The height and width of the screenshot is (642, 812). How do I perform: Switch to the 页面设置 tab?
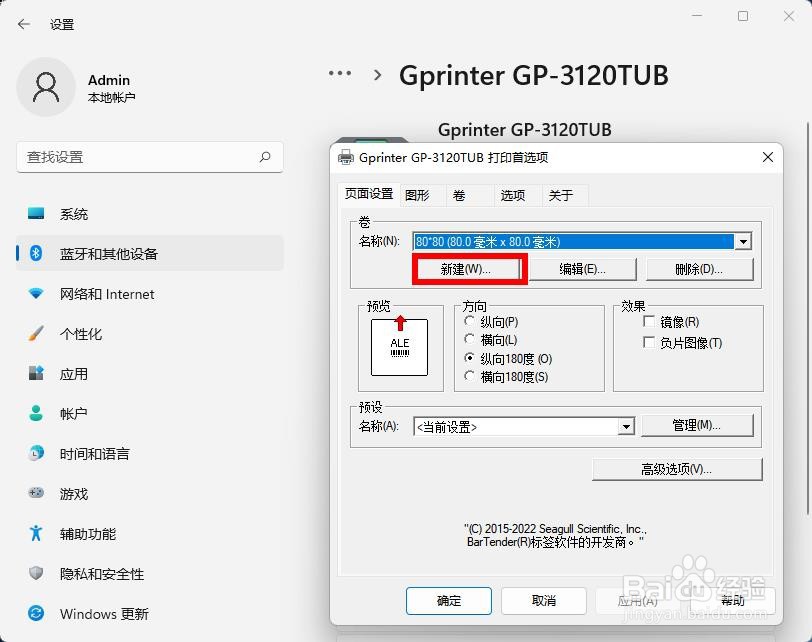[x=369, y=195]
